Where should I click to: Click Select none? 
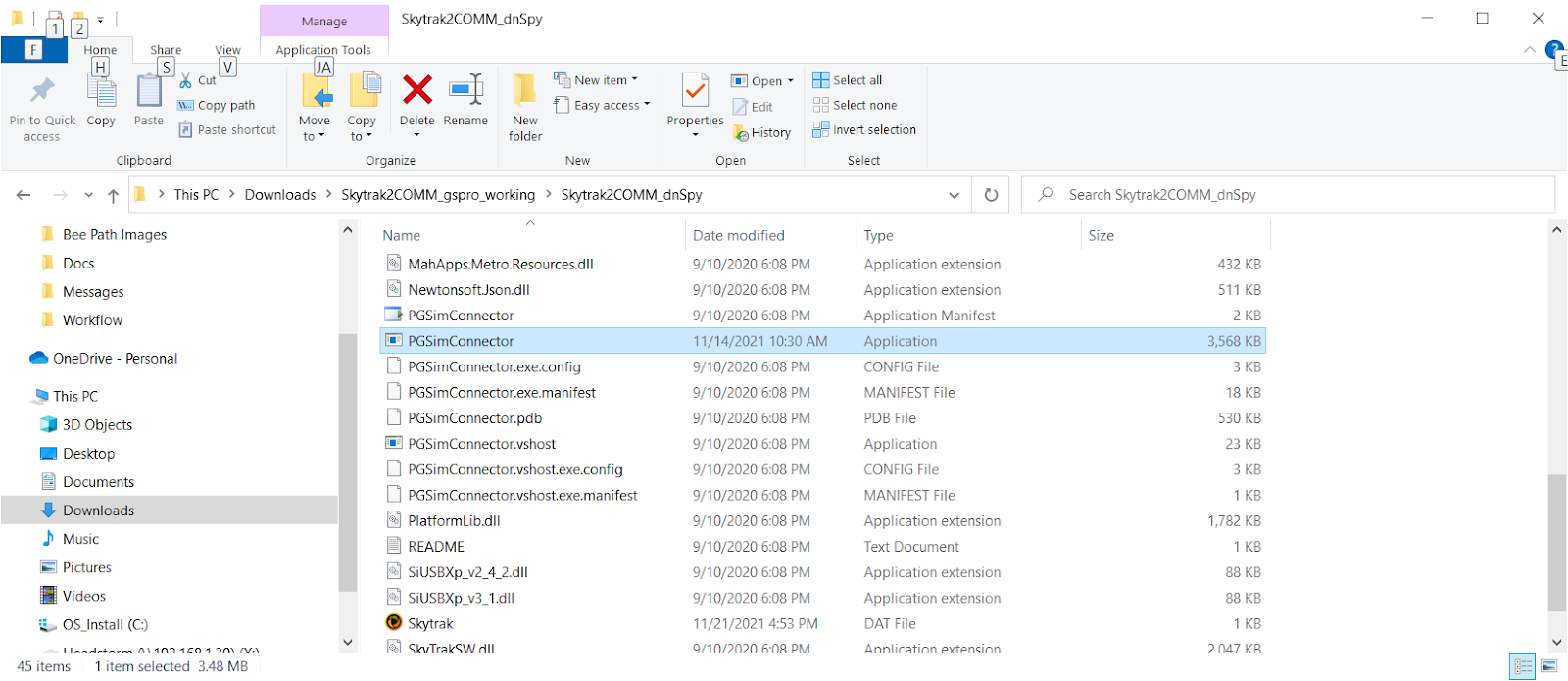[x=855, y=105]
